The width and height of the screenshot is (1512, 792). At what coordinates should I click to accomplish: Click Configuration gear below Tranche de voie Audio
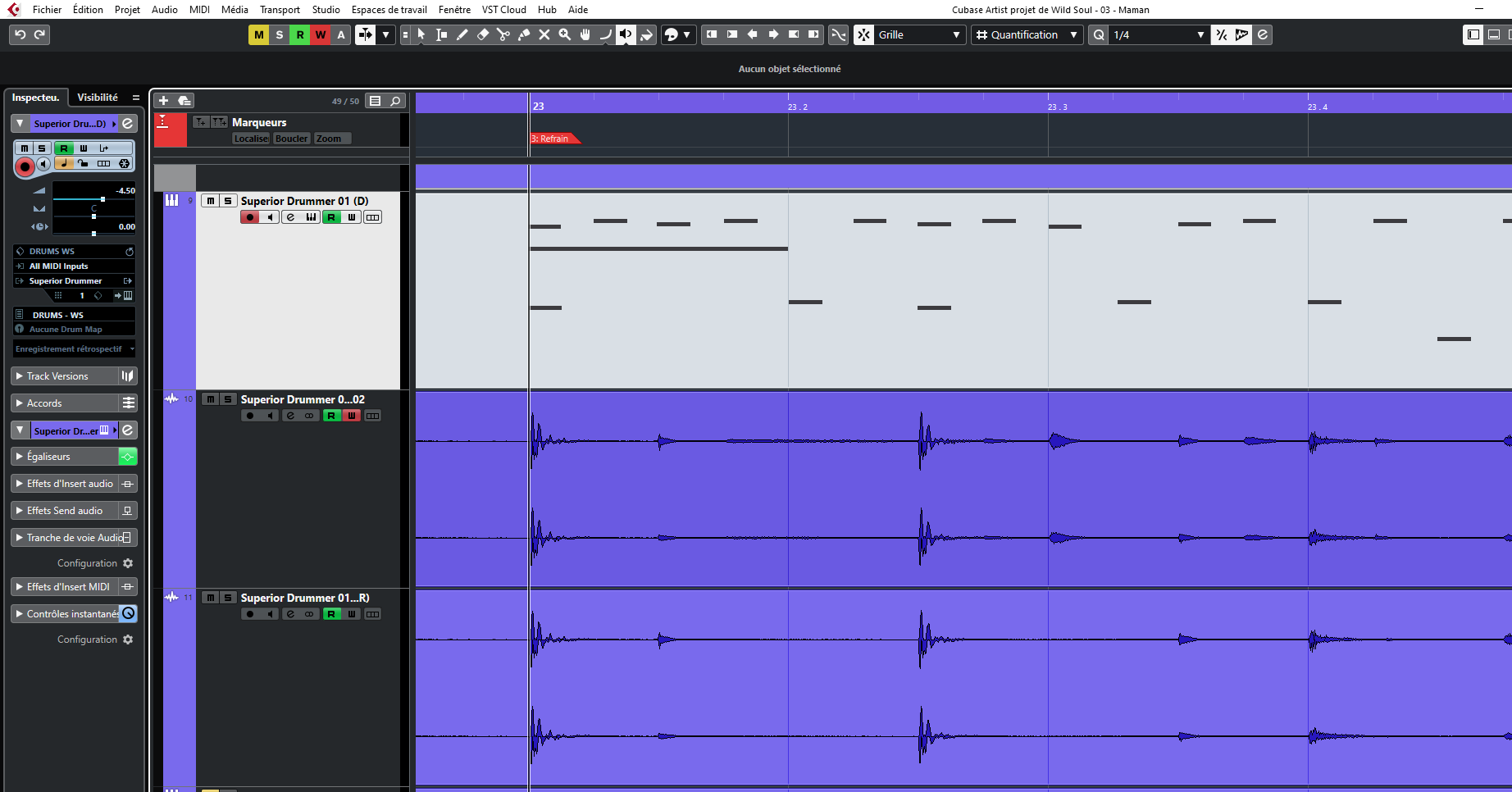pos(127,563)
